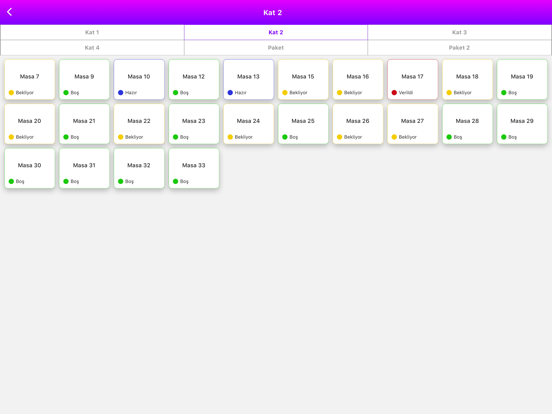Viewport: 552px width, 414px height.
Task: Click the Hazır label on Masa 10
Action: point(131,93)
